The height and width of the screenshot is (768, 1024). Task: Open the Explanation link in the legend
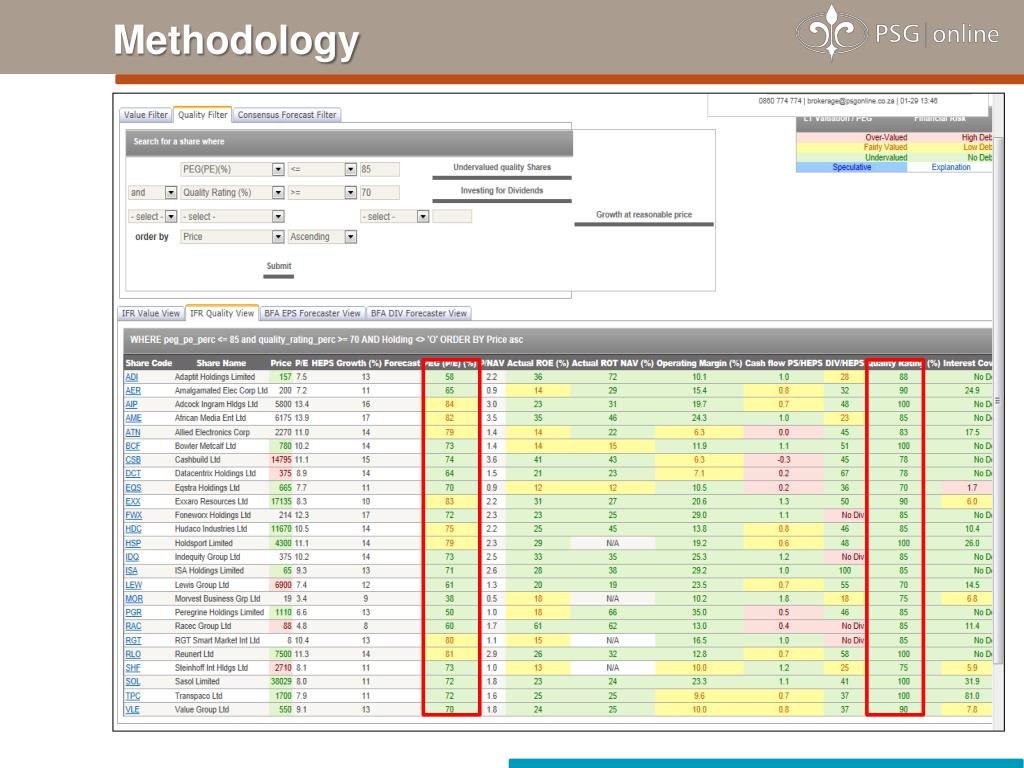click(951, 167)
